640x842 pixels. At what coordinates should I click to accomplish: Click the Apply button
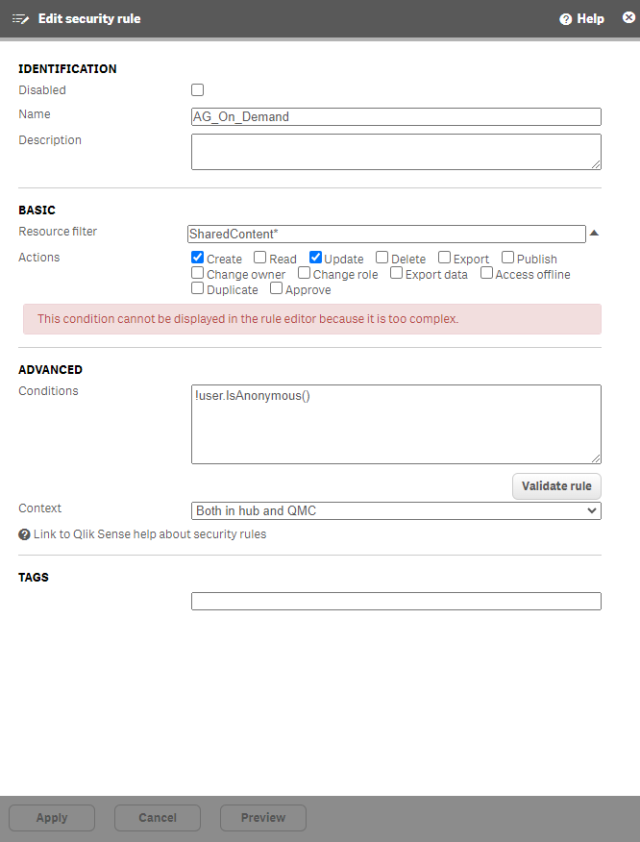[51, 817]
